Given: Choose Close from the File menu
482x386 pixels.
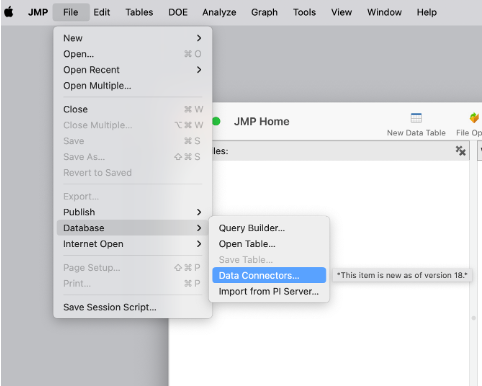Looking at the screenshot, I should (133, 109).
